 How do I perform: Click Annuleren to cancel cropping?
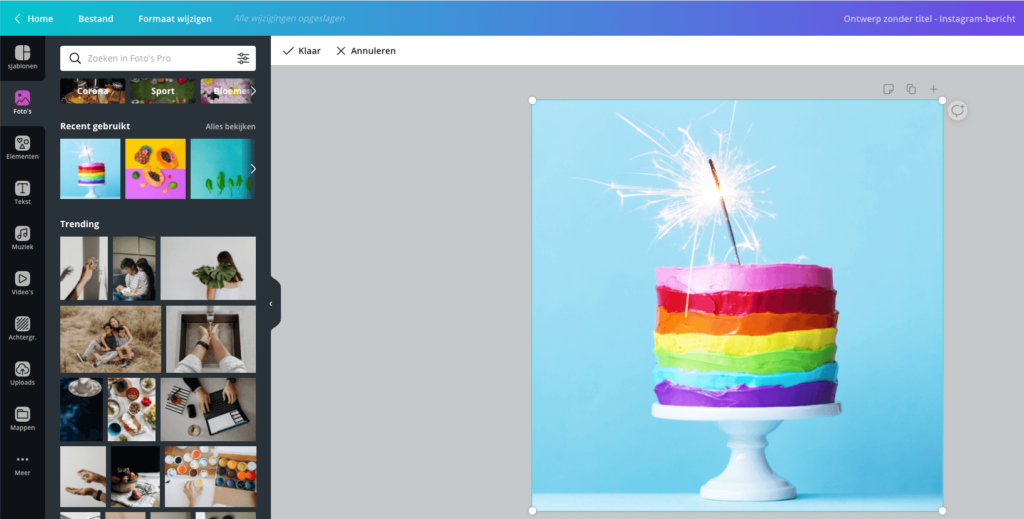pos(366,50)
